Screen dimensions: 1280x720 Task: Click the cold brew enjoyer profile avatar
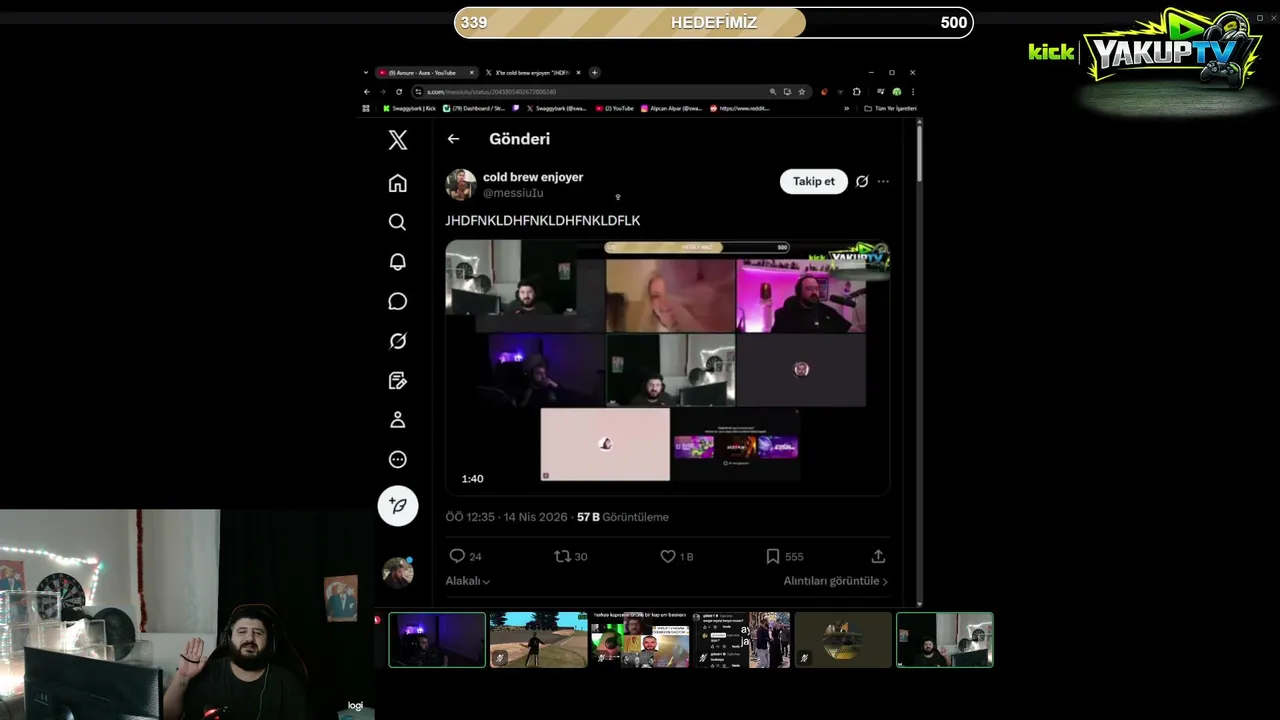[x=461, y=185]
